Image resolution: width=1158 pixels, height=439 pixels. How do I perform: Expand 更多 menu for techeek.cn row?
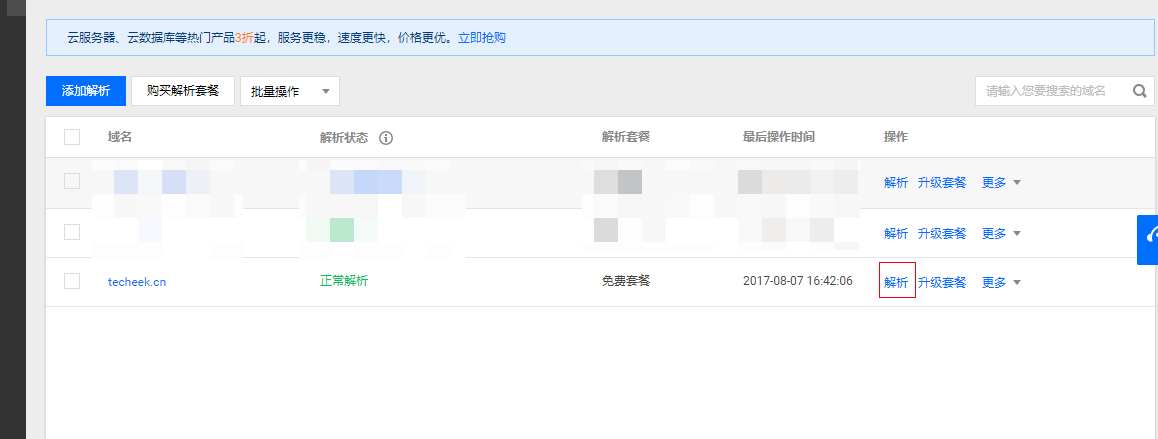tap(1001, 282)
